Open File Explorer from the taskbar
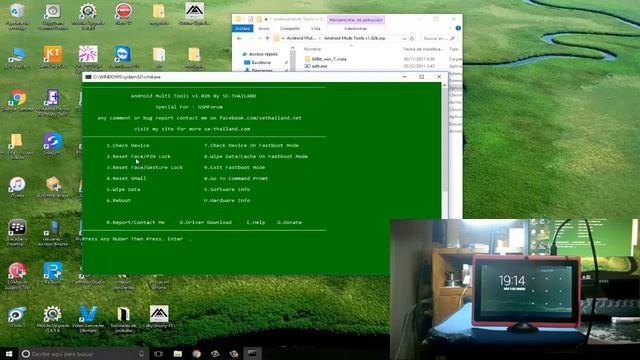Viewport: 640px width, 360px height. 178,354
